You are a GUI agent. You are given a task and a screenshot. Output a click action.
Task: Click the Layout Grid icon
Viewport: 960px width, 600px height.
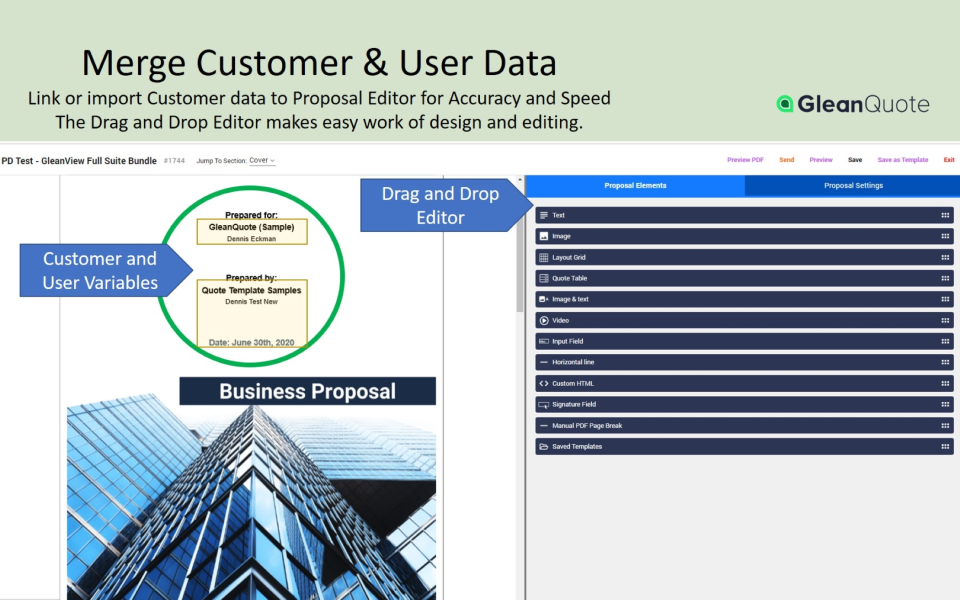543,256
